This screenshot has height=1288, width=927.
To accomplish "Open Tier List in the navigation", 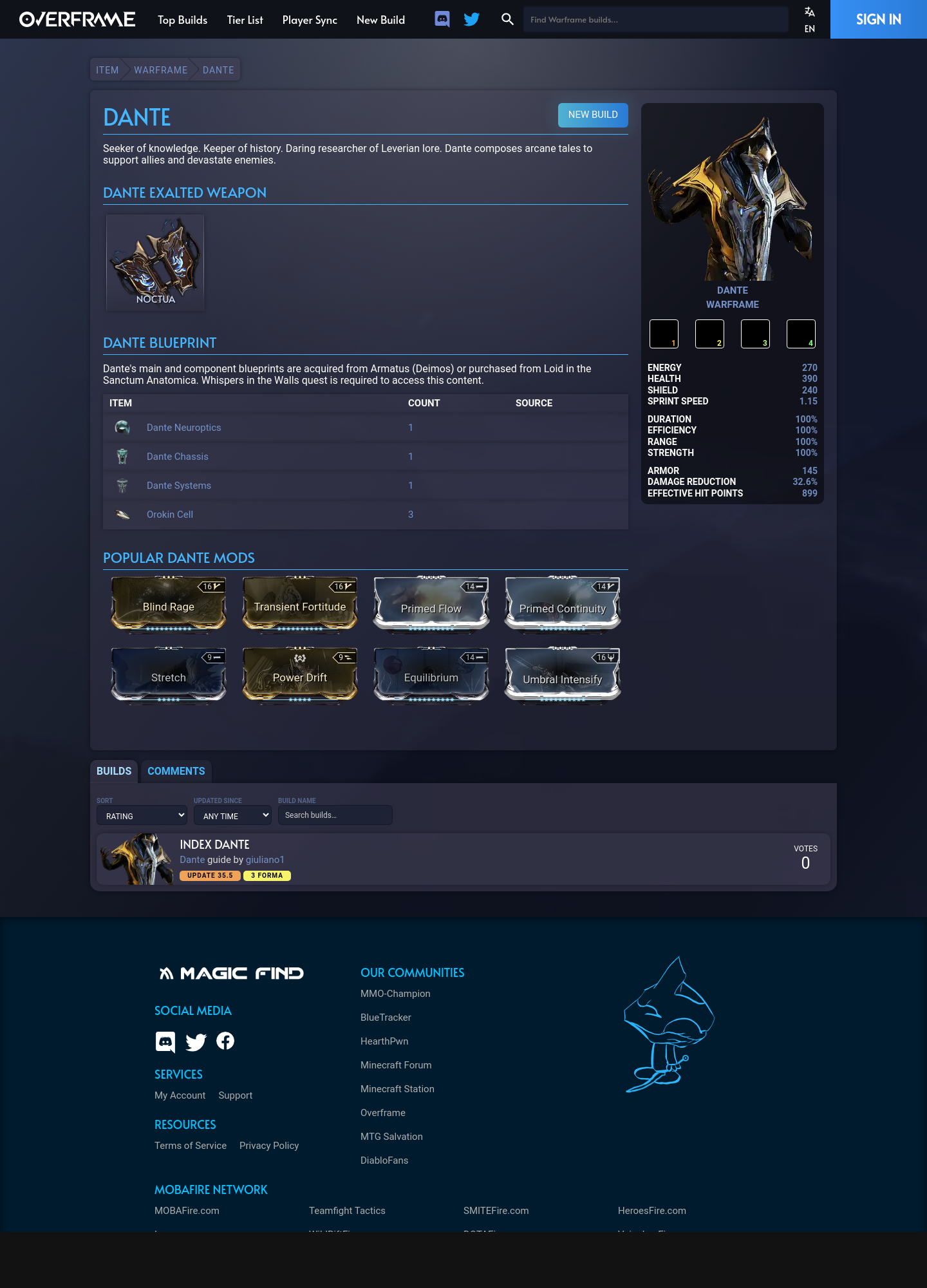I will point(245,20).
